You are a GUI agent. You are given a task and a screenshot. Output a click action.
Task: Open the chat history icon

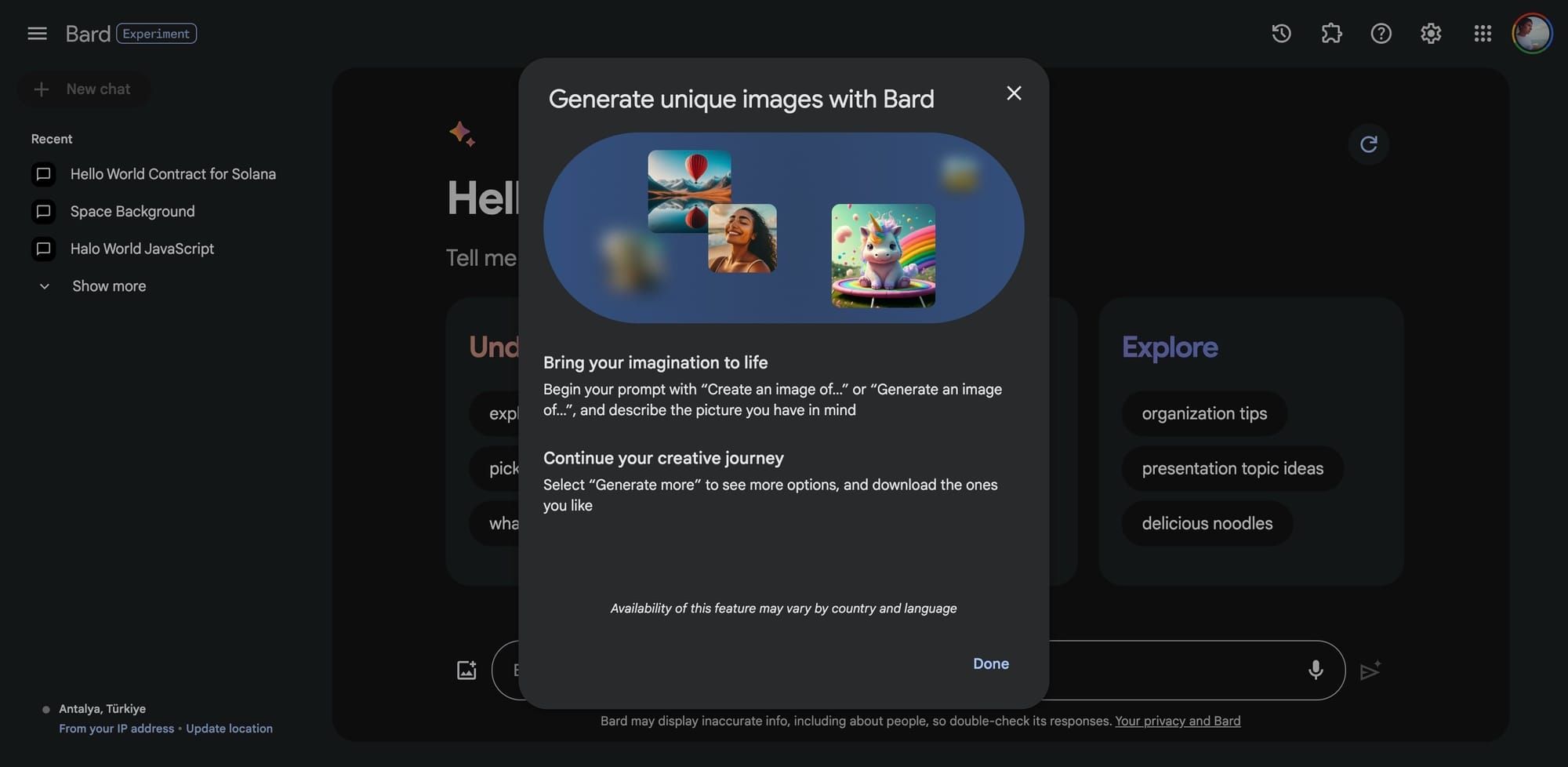tap(1280, 33)
